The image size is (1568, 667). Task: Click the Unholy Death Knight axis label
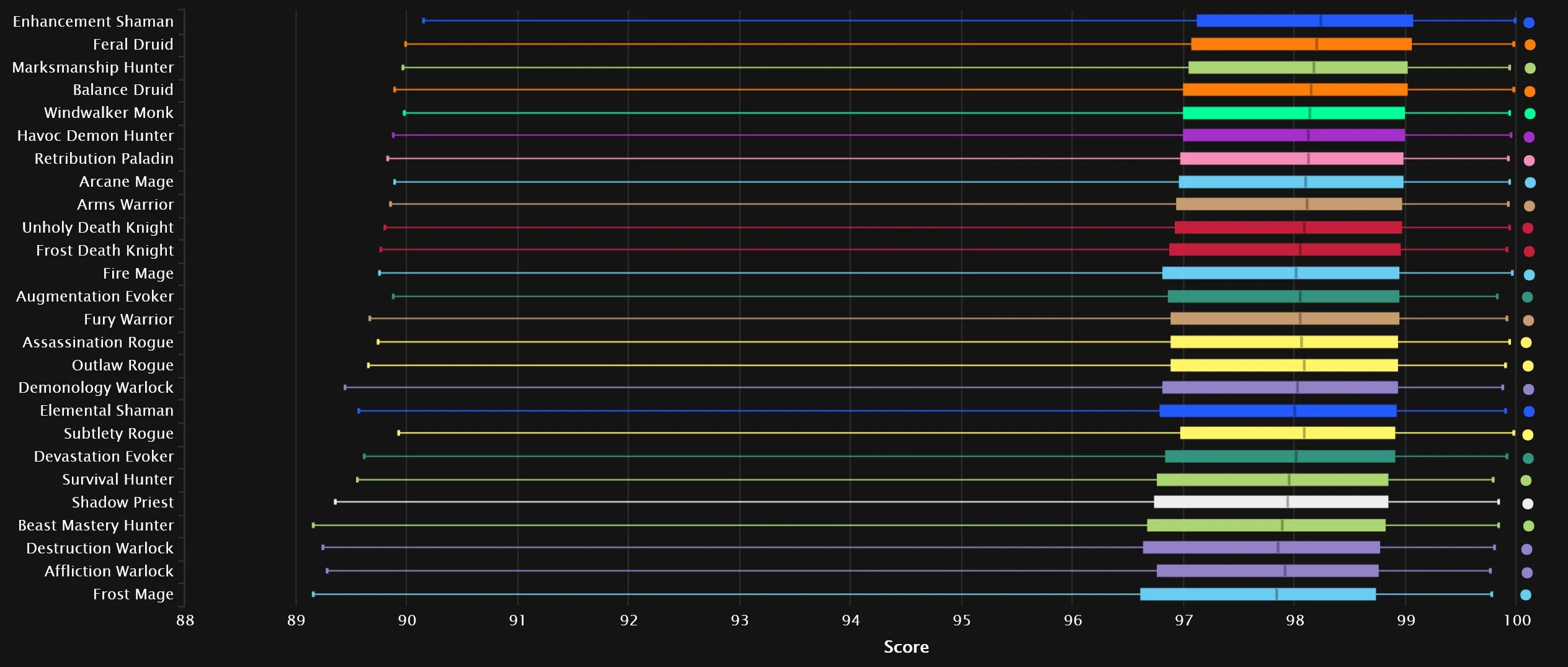click(98, 228)
